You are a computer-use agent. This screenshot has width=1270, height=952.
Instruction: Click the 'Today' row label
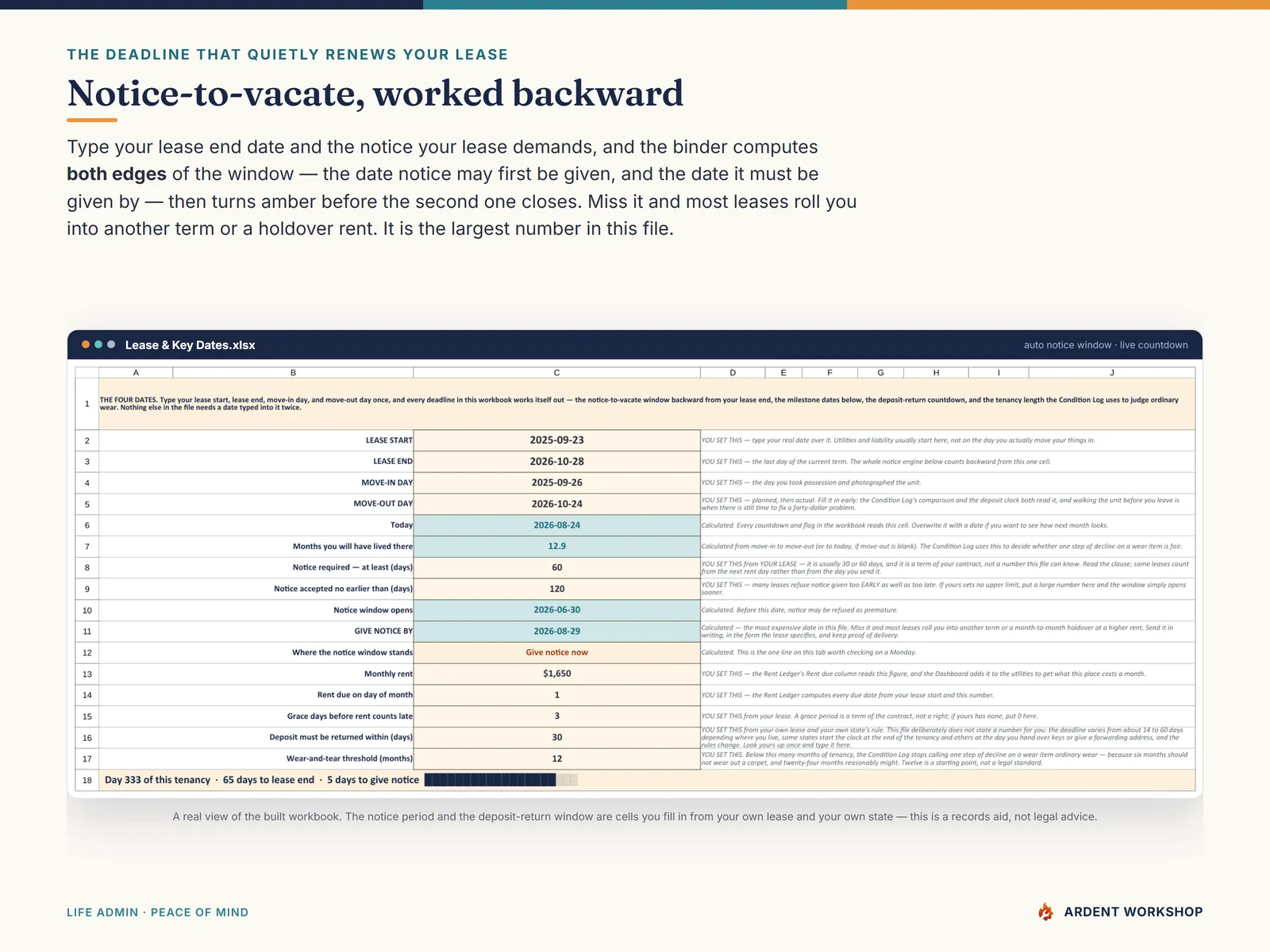[x=402, y=525]
